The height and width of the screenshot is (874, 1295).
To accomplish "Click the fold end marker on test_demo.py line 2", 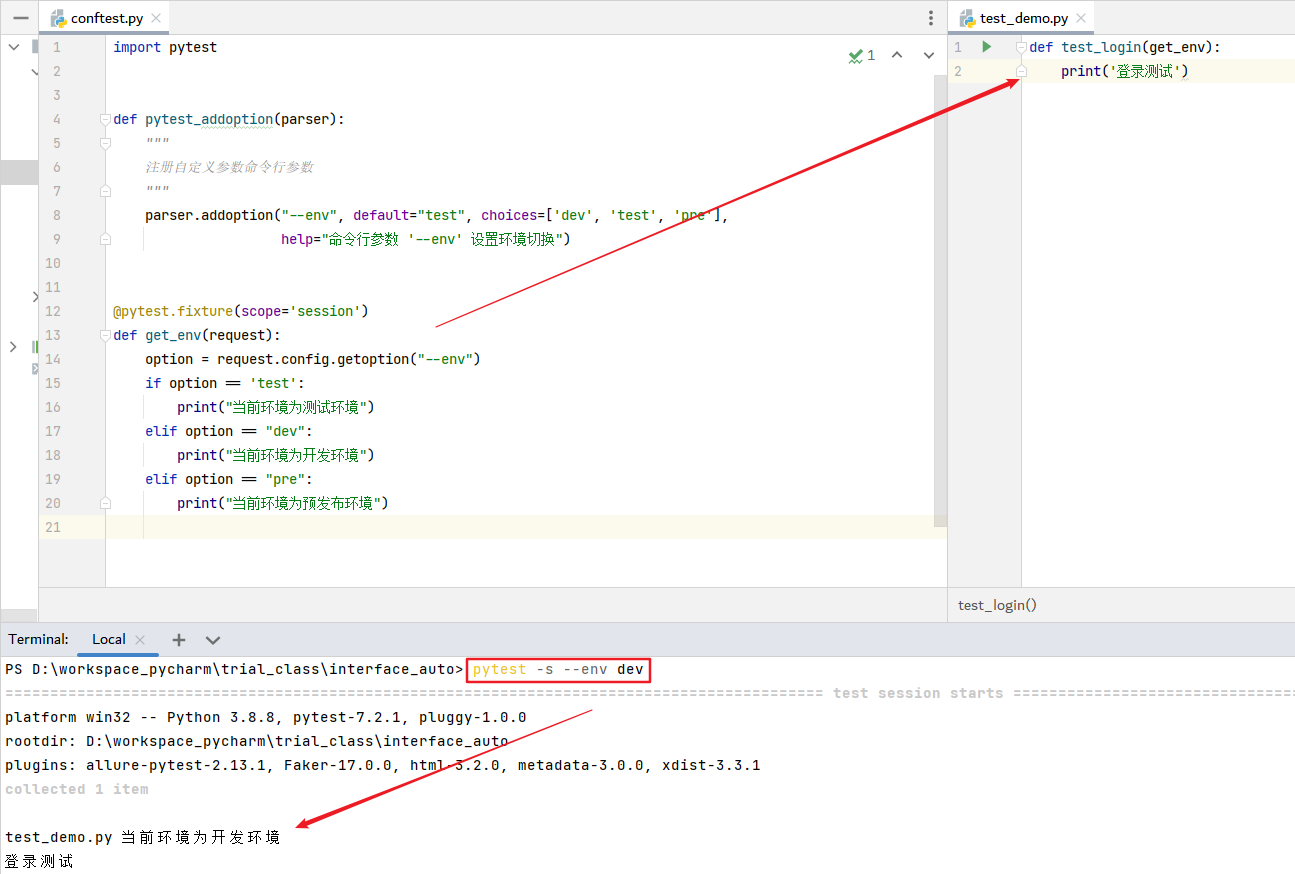I will tap(1021, 71).
